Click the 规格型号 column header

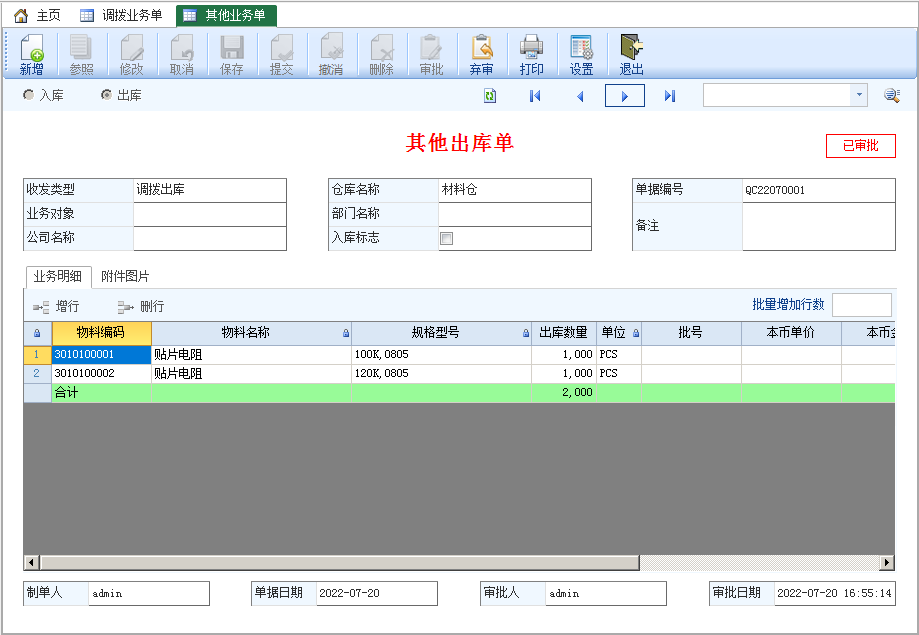pos(441,333)
